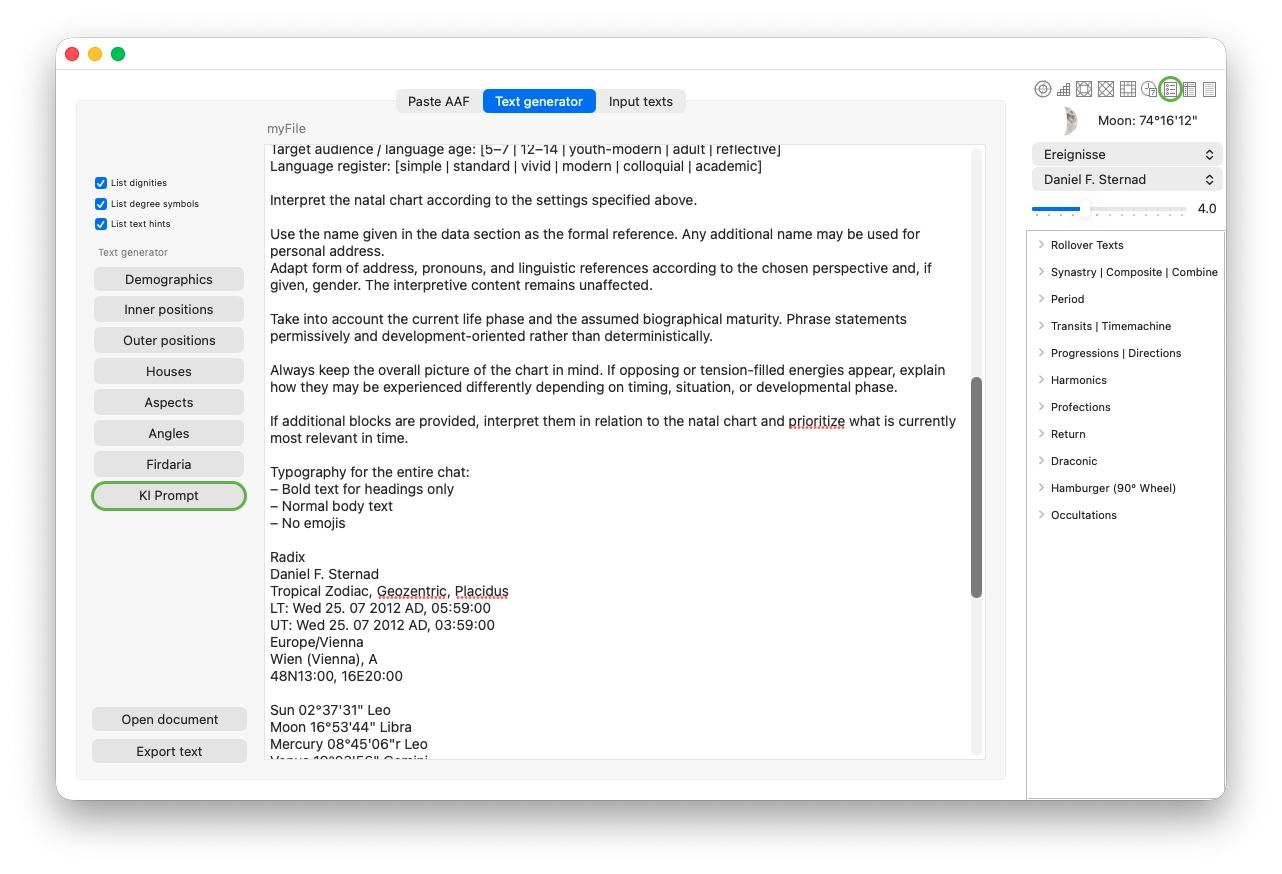Viewport: 1282px width, 874px height.
Task: Open the Ereignisse dropdown
Action: (x=1127, y=154)
